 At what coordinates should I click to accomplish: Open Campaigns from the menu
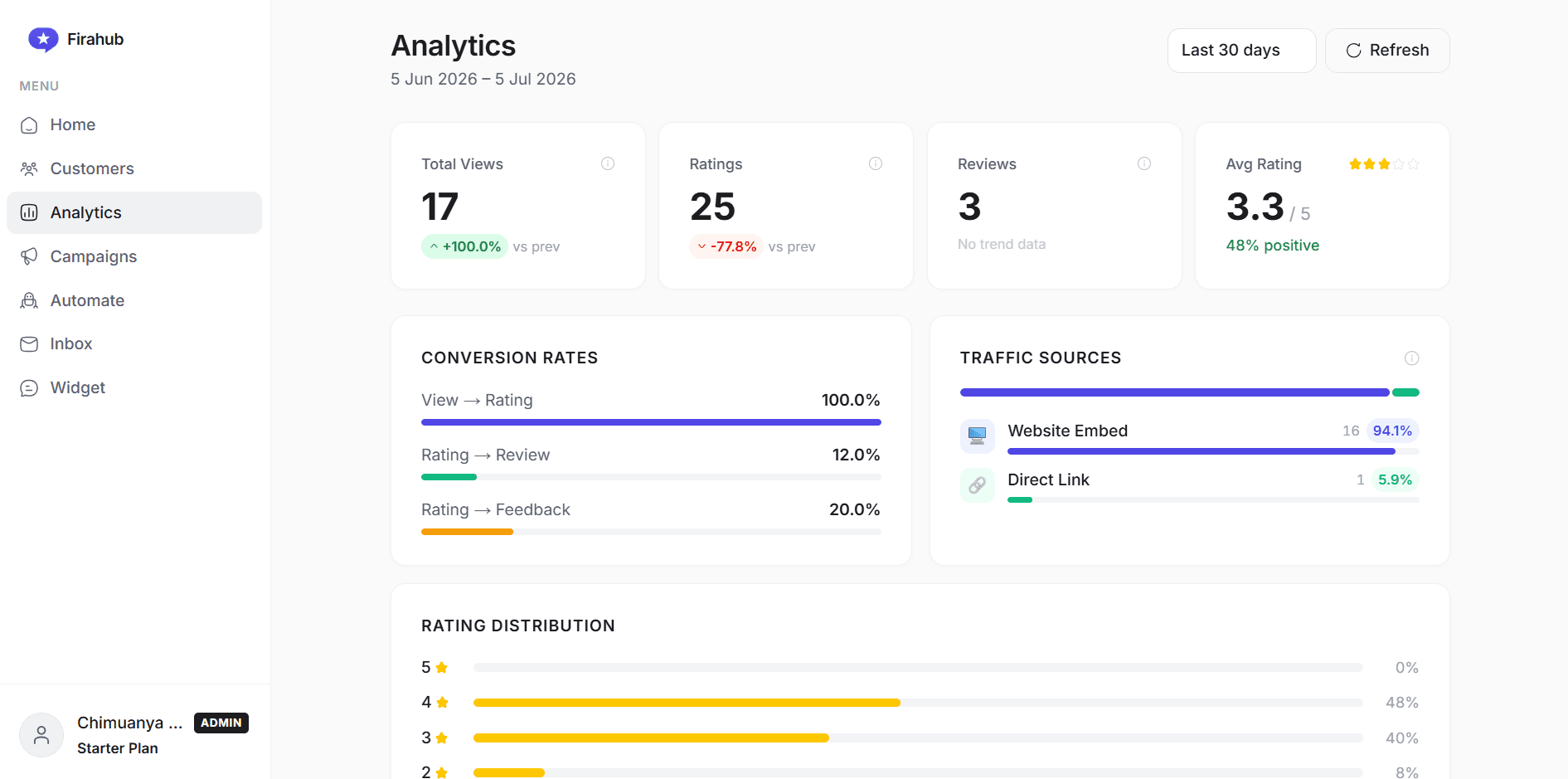tap(134, 256)
